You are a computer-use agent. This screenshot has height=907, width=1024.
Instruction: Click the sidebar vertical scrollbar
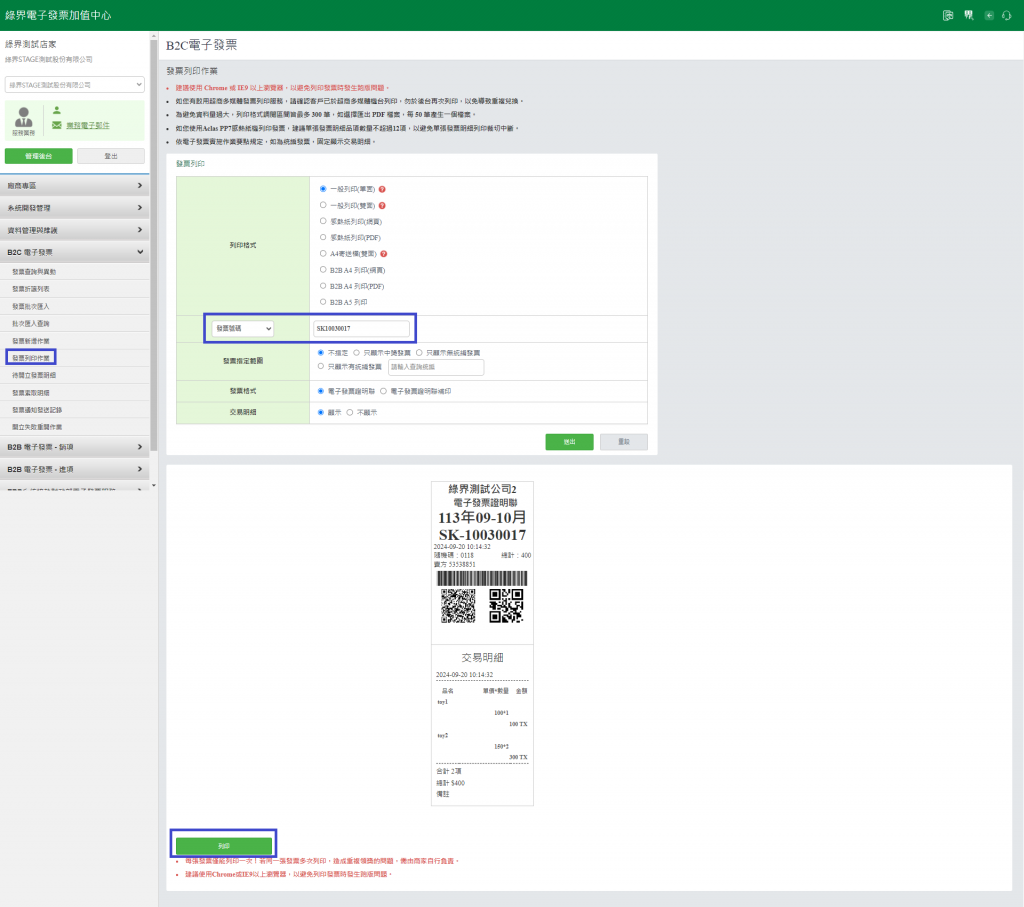[x=153, y=245]
